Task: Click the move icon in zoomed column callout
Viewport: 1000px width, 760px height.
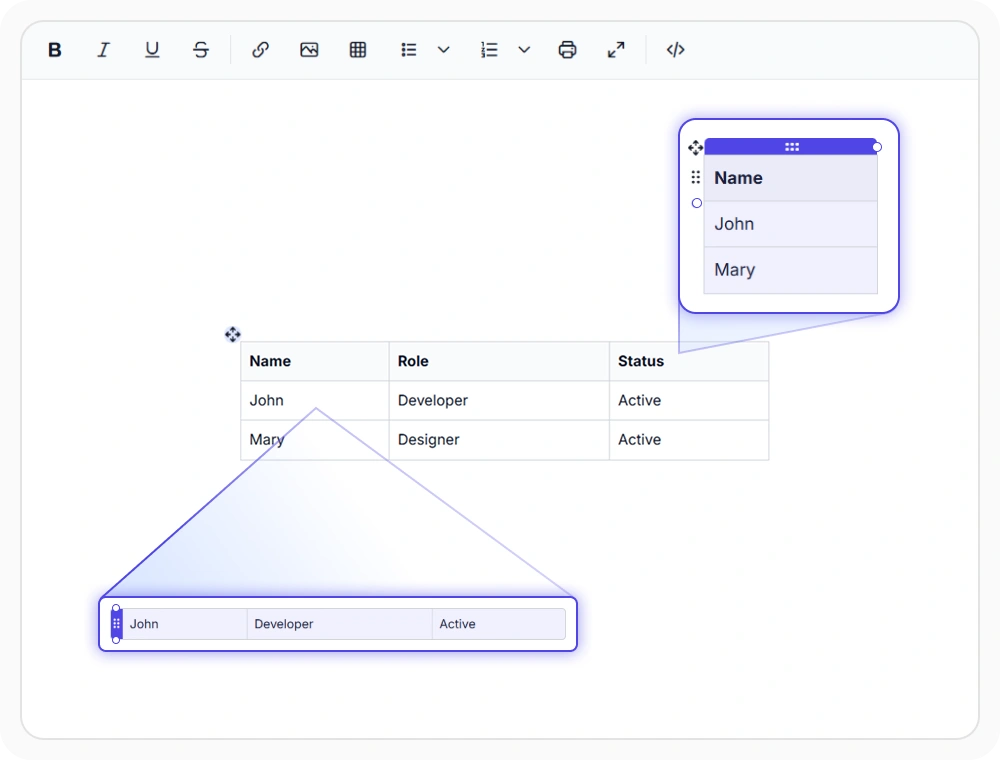Action: point(695,148)
